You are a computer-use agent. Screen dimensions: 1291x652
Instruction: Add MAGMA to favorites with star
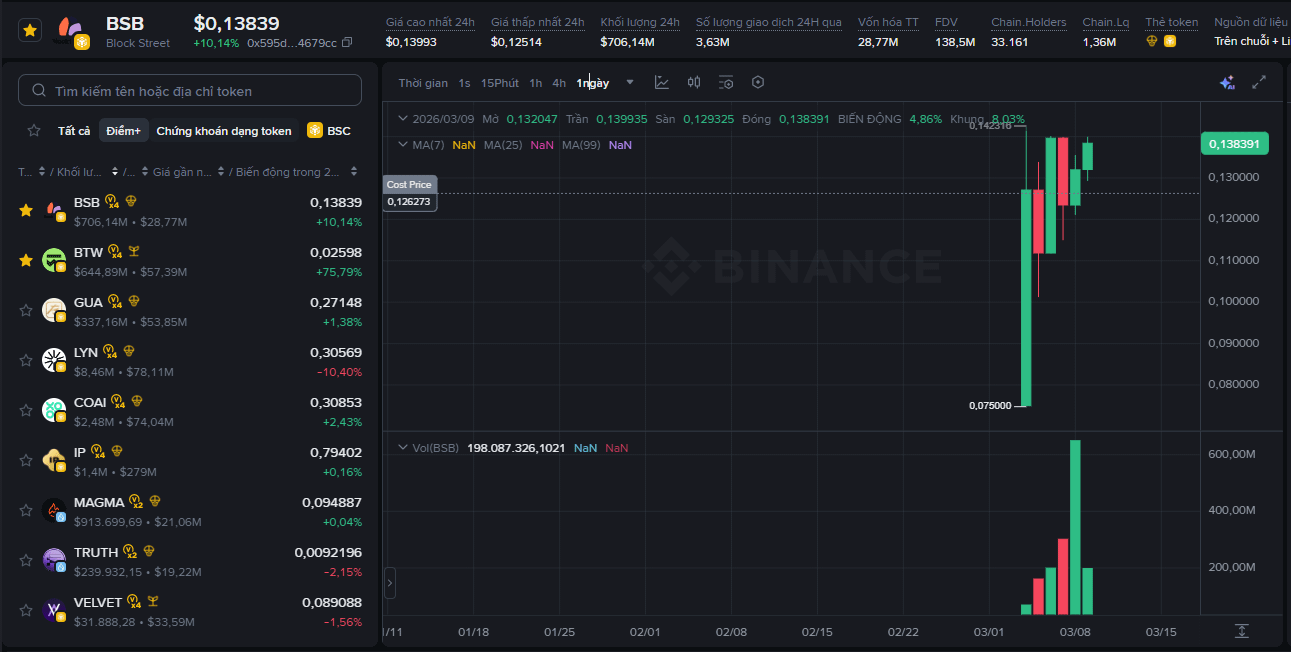click(26, 510)
